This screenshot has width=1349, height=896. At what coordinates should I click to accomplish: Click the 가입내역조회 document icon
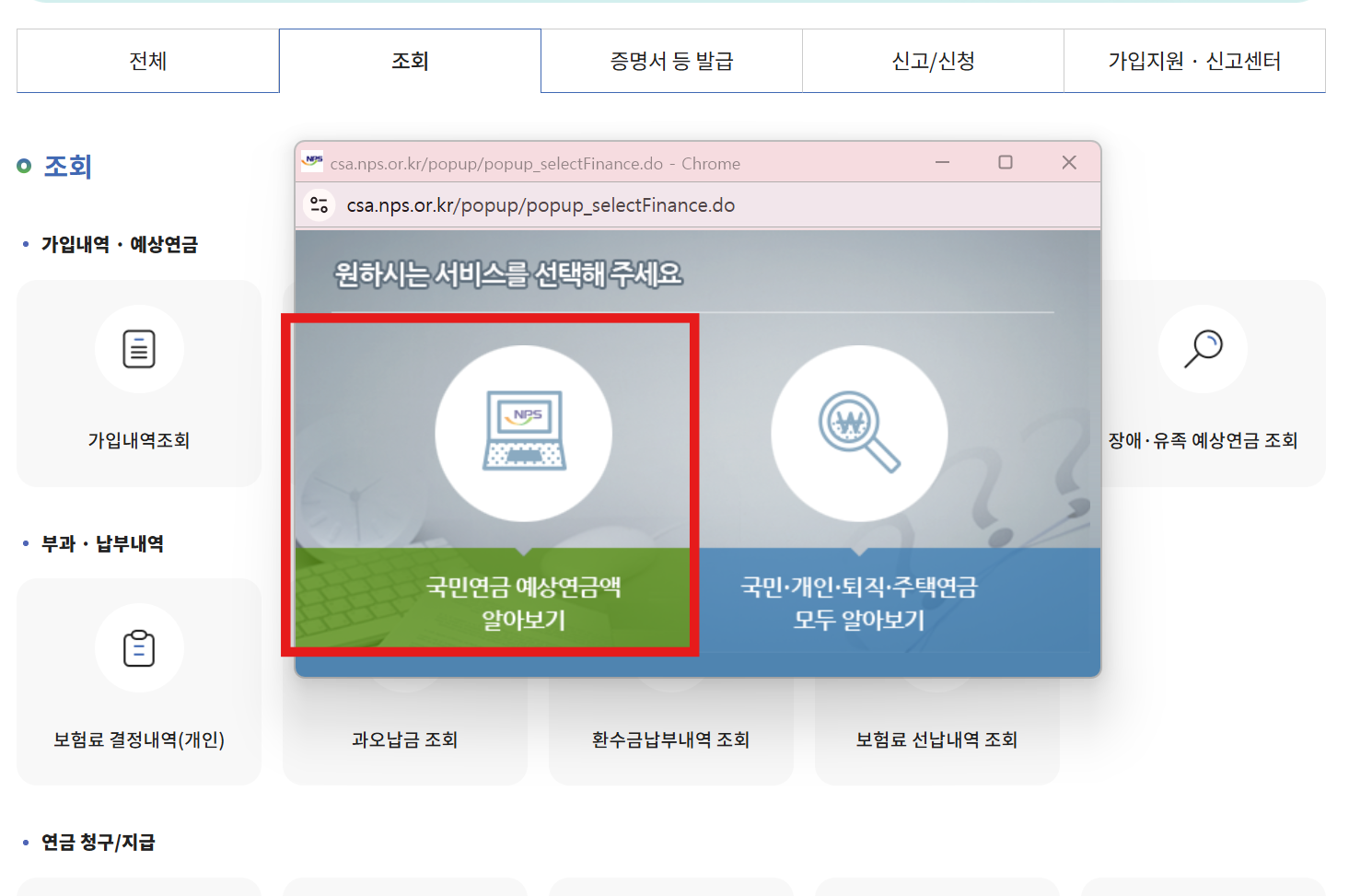139,349
